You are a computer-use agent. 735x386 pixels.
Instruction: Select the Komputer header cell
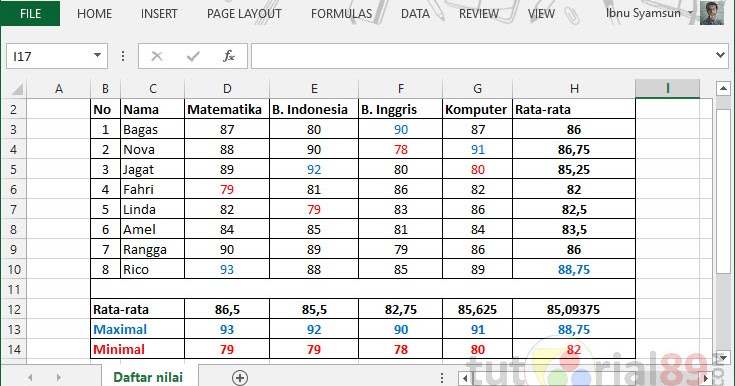click(478, 109)
